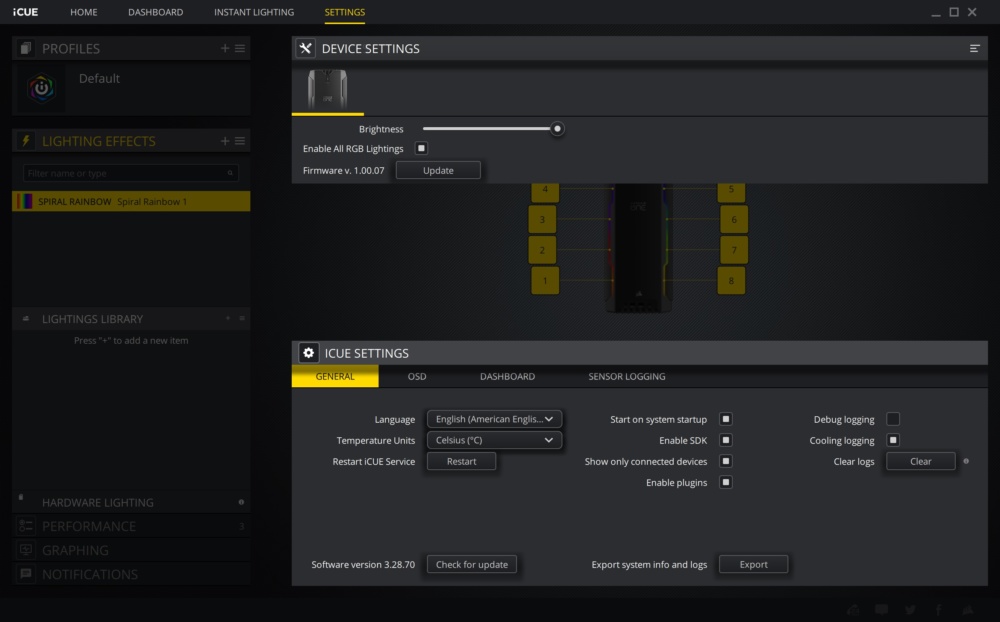Select LED zone 6
Viewport: 1000px width, 622px height.
tap(733, 219)
